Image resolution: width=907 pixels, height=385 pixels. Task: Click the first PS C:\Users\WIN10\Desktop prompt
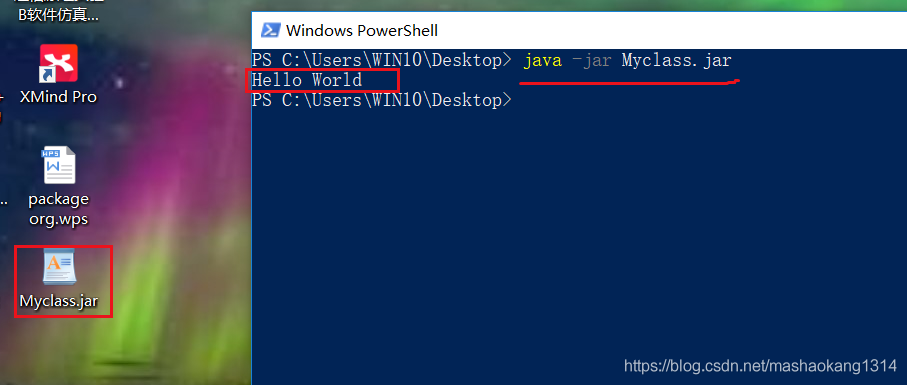coord(382,60)
